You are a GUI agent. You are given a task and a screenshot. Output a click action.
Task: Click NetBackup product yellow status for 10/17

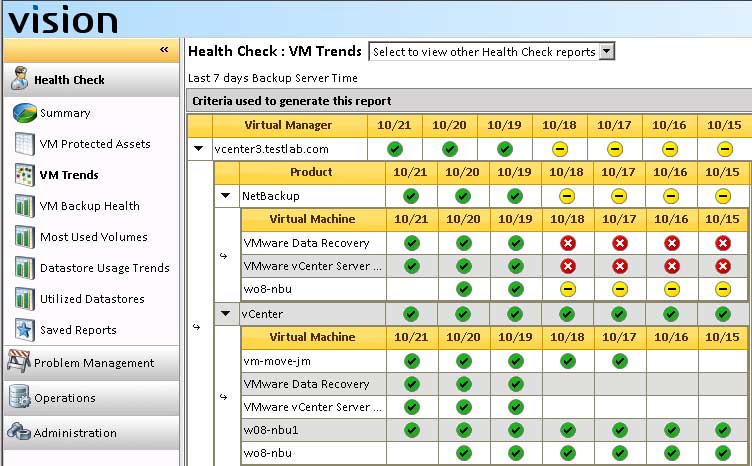(x=619, y=196)
